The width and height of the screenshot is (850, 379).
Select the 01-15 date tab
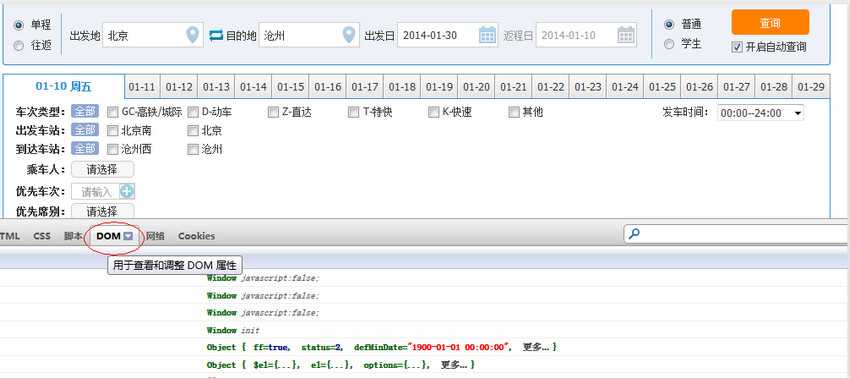click(x=291, y=87)
